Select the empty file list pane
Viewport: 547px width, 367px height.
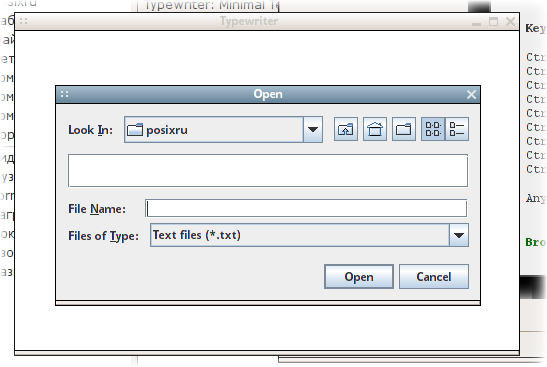(268, 171)
